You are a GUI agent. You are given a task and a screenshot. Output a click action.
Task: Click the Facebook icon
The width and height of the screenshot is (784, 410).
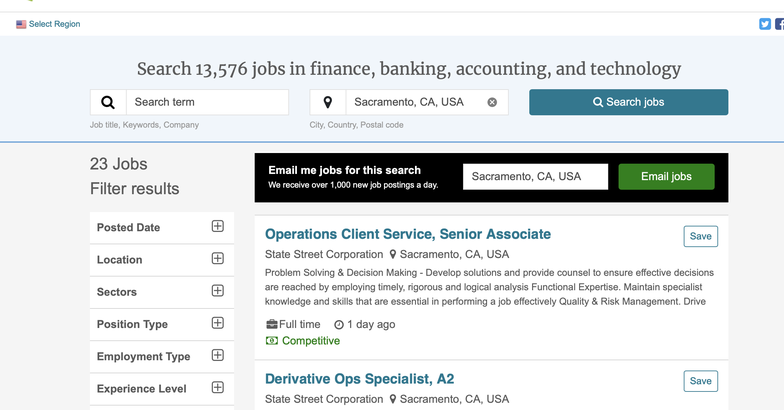click(x=780, y=24)
